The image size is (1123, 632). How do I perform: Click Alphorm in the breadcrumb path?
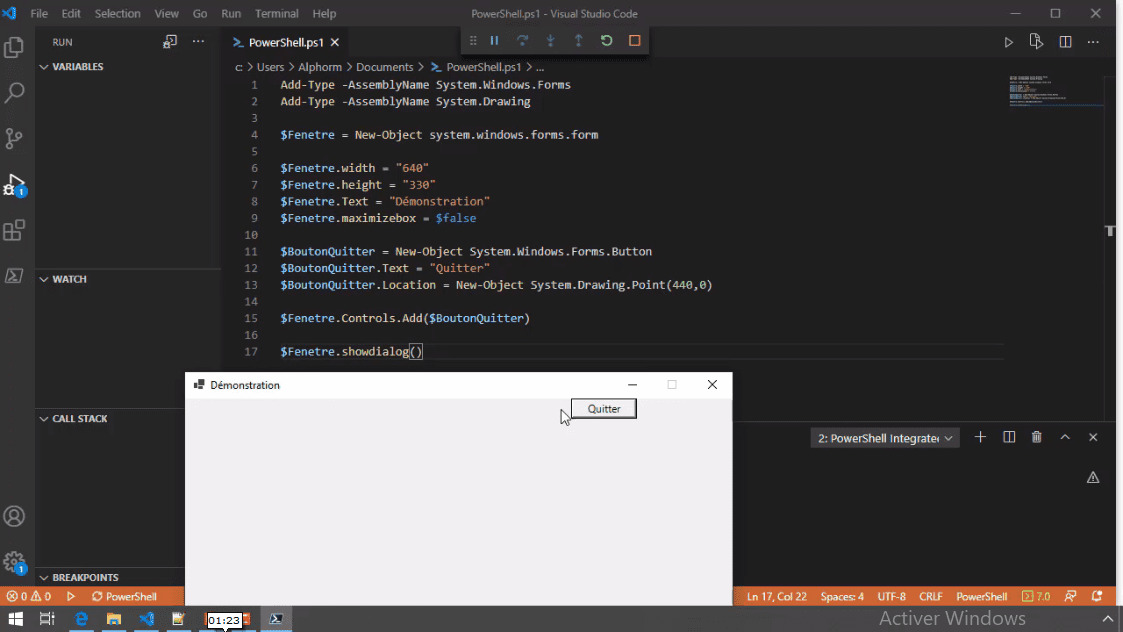pyautogui.click(x=319, y=67)
